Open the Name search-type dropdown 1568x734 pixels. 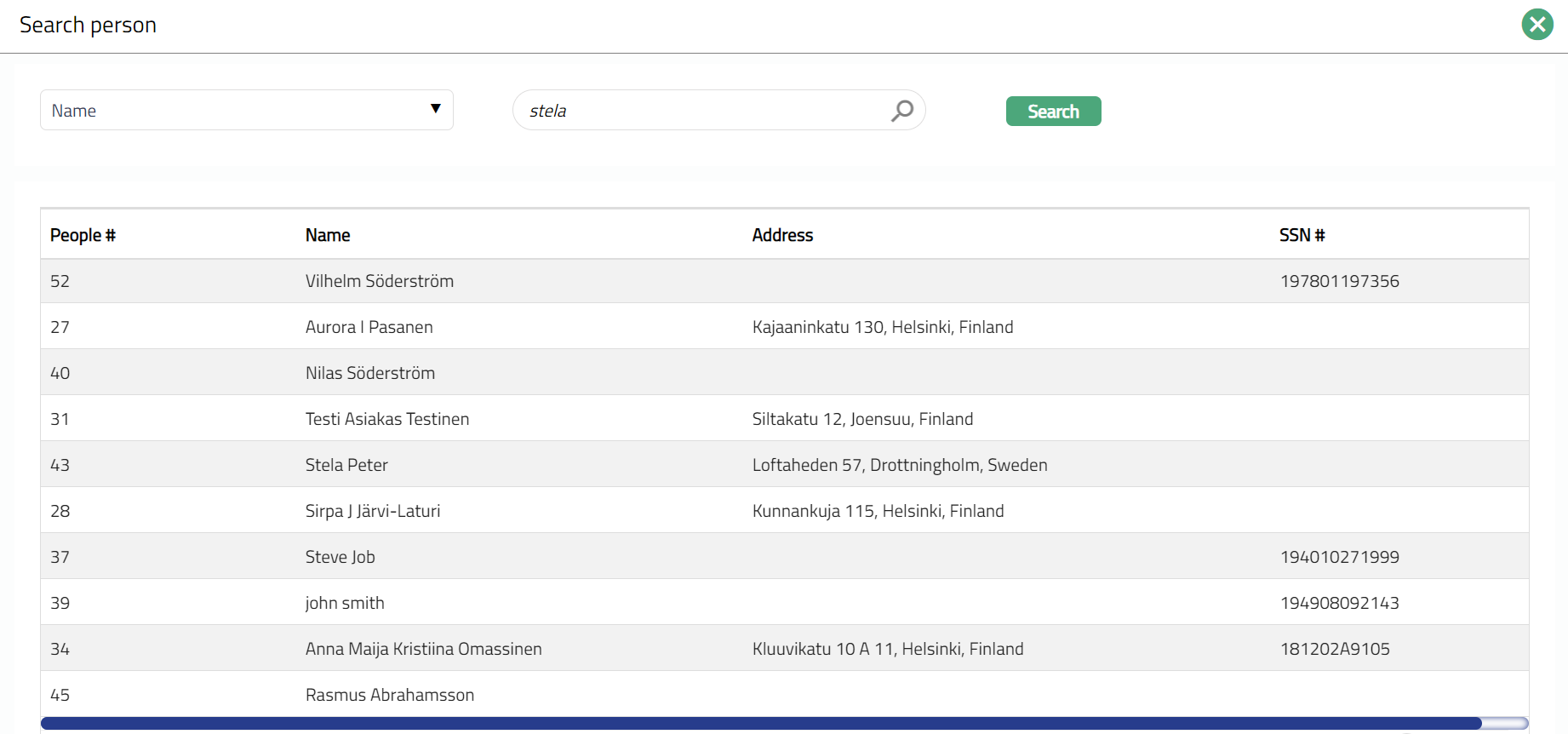(x=246, y=111)
